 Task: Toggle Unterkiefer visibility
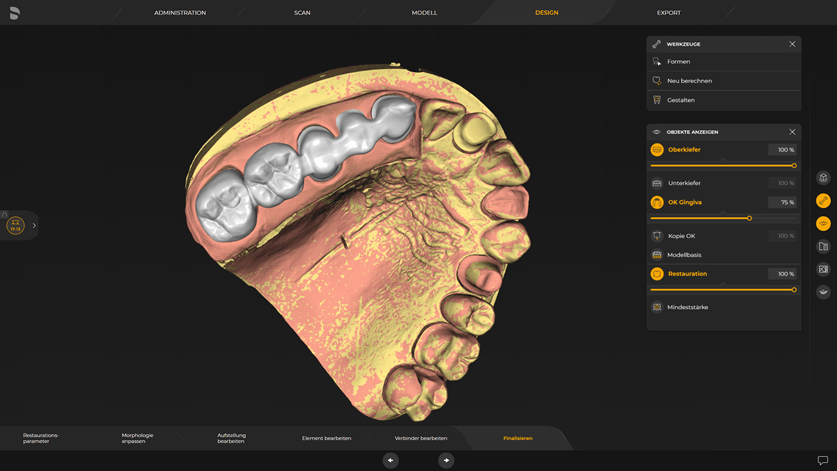point(657,183)
